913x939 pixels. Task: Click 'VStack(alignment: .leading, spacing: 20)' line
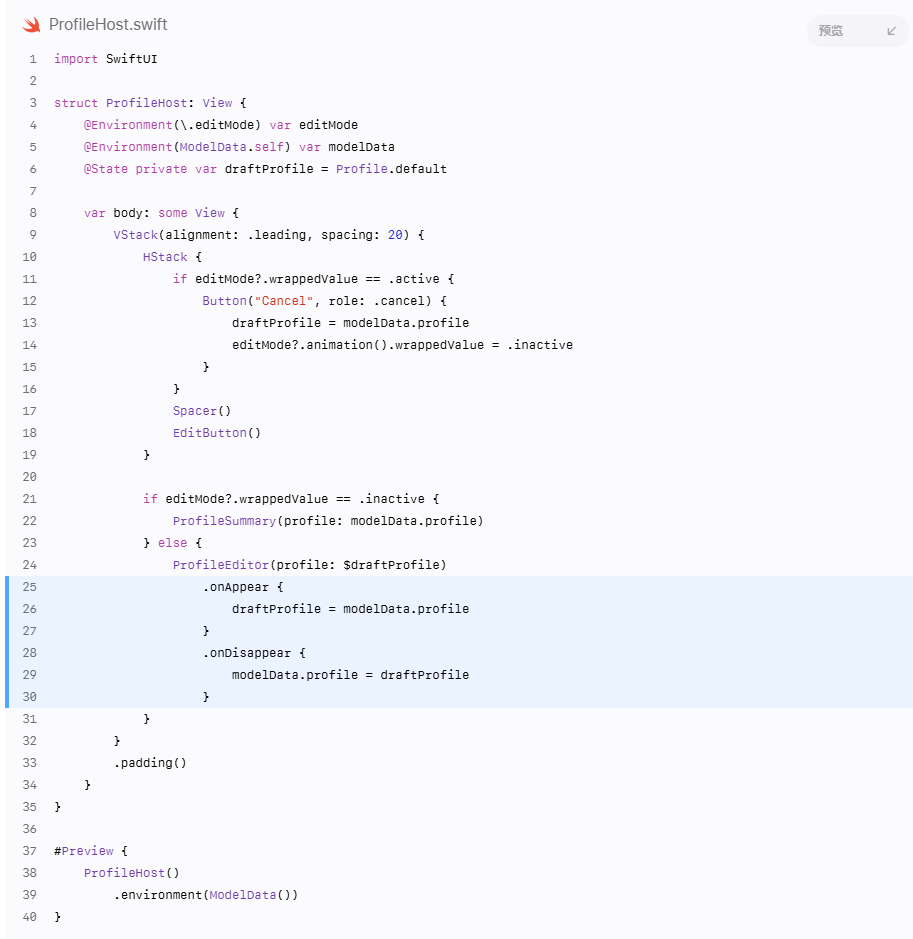[269, 235]
